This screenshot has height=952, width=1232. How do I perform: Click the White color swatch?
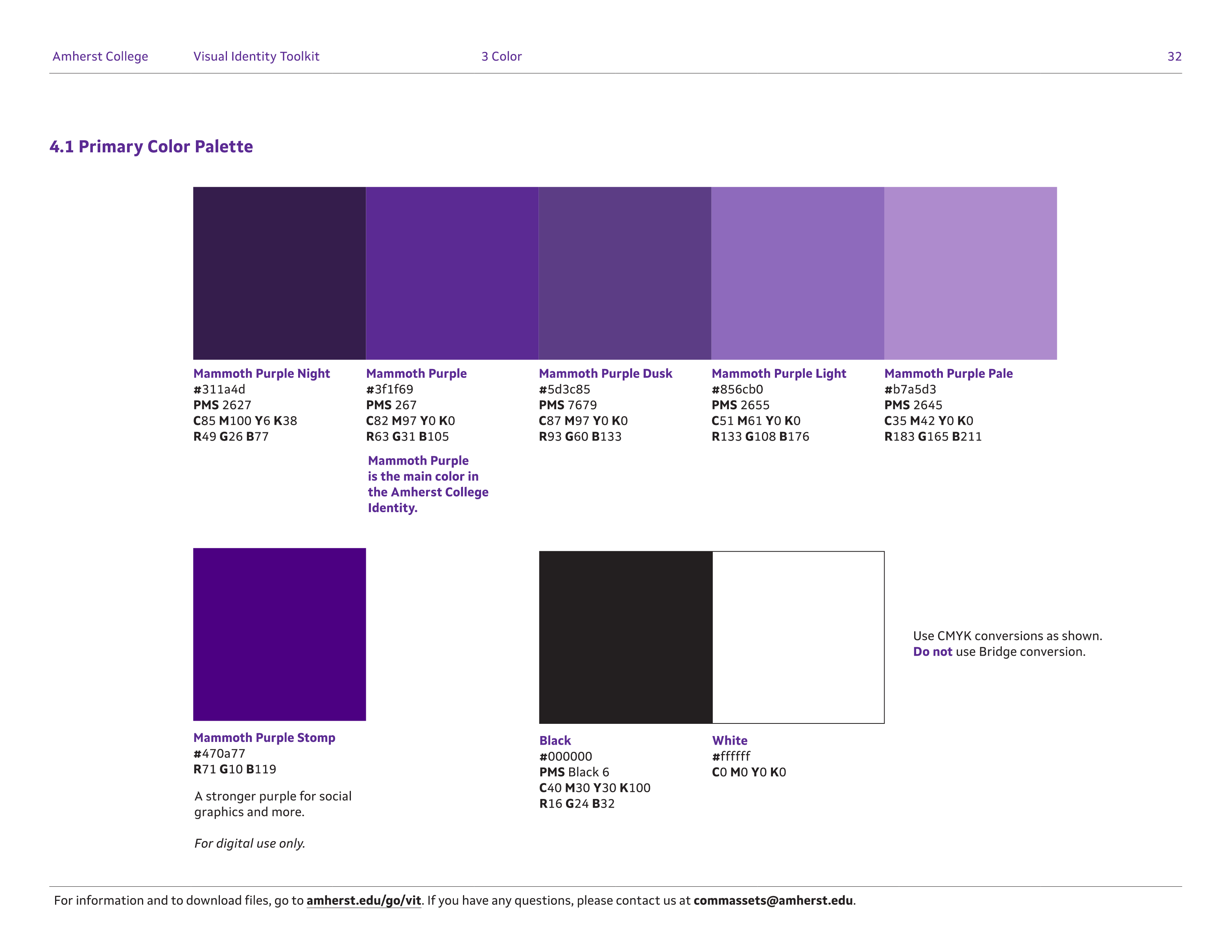tap(798, 637)
